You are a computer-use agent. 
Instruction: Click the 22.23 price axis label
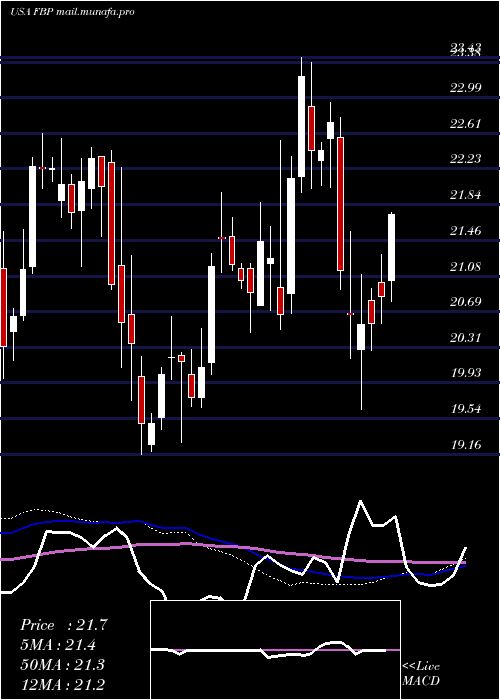click(466, 159)
